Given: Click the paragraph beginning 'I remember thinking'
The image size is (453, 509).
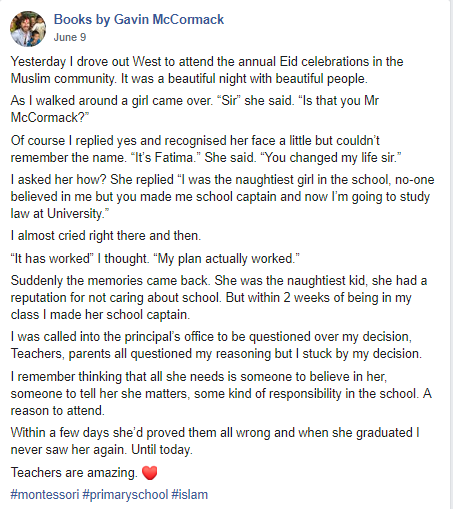Looking at the screenshot, I should (221, 393).
